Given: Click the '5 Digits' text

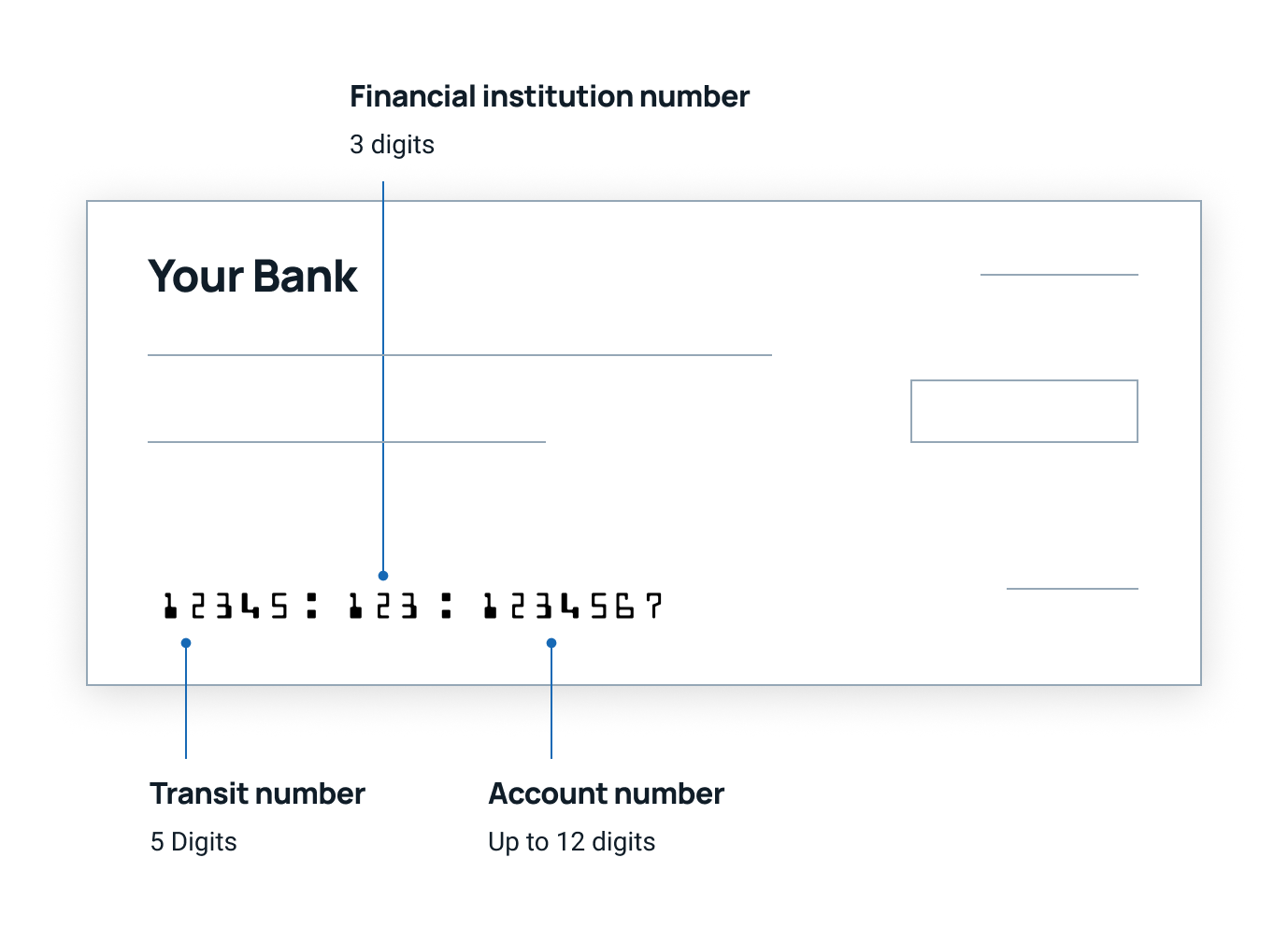Looking at the screenshot, I should pos(193,842).
